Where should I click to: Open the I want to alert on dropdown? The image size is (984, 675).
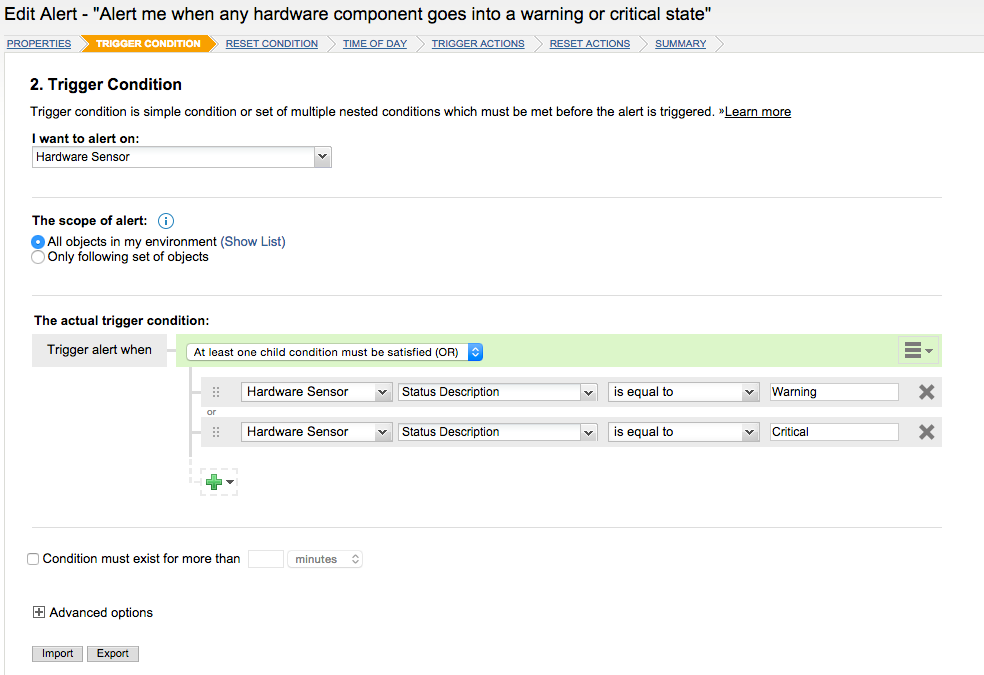point(181,157)
